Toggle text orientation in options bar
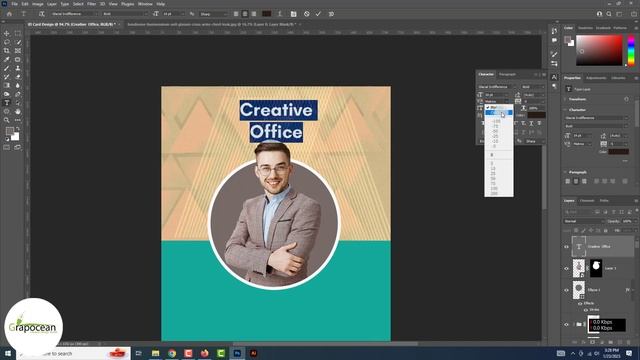 tap(42, 14)
